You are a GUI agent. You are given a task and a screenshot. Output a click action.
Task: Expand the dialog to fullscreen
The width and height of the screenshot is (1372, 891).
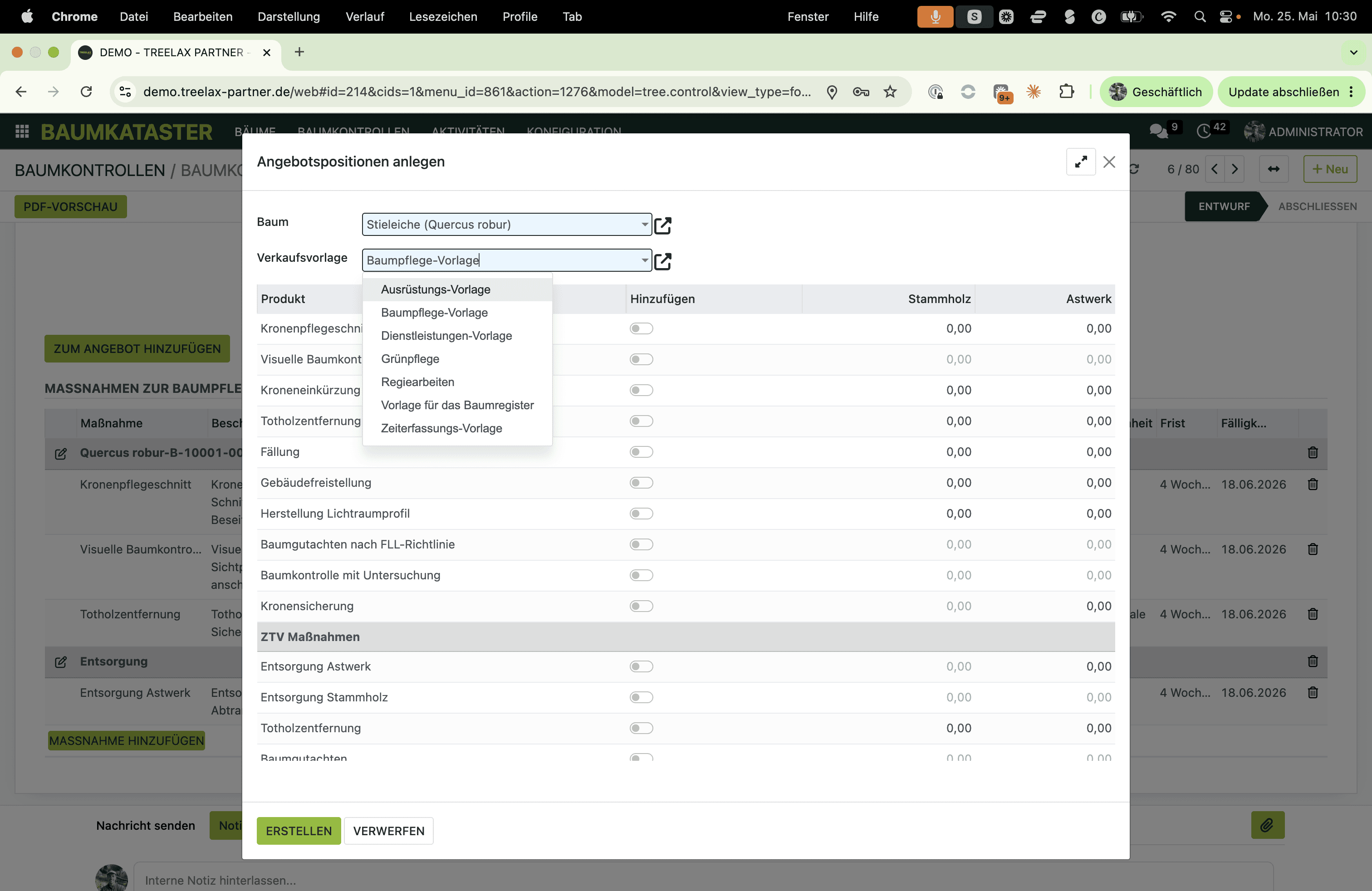point(1080,162)
